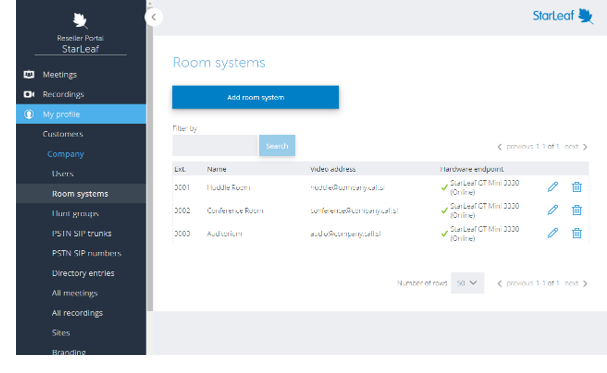
Task: Click the Meetings sidebar icon
Action: (x=29, y=74)
